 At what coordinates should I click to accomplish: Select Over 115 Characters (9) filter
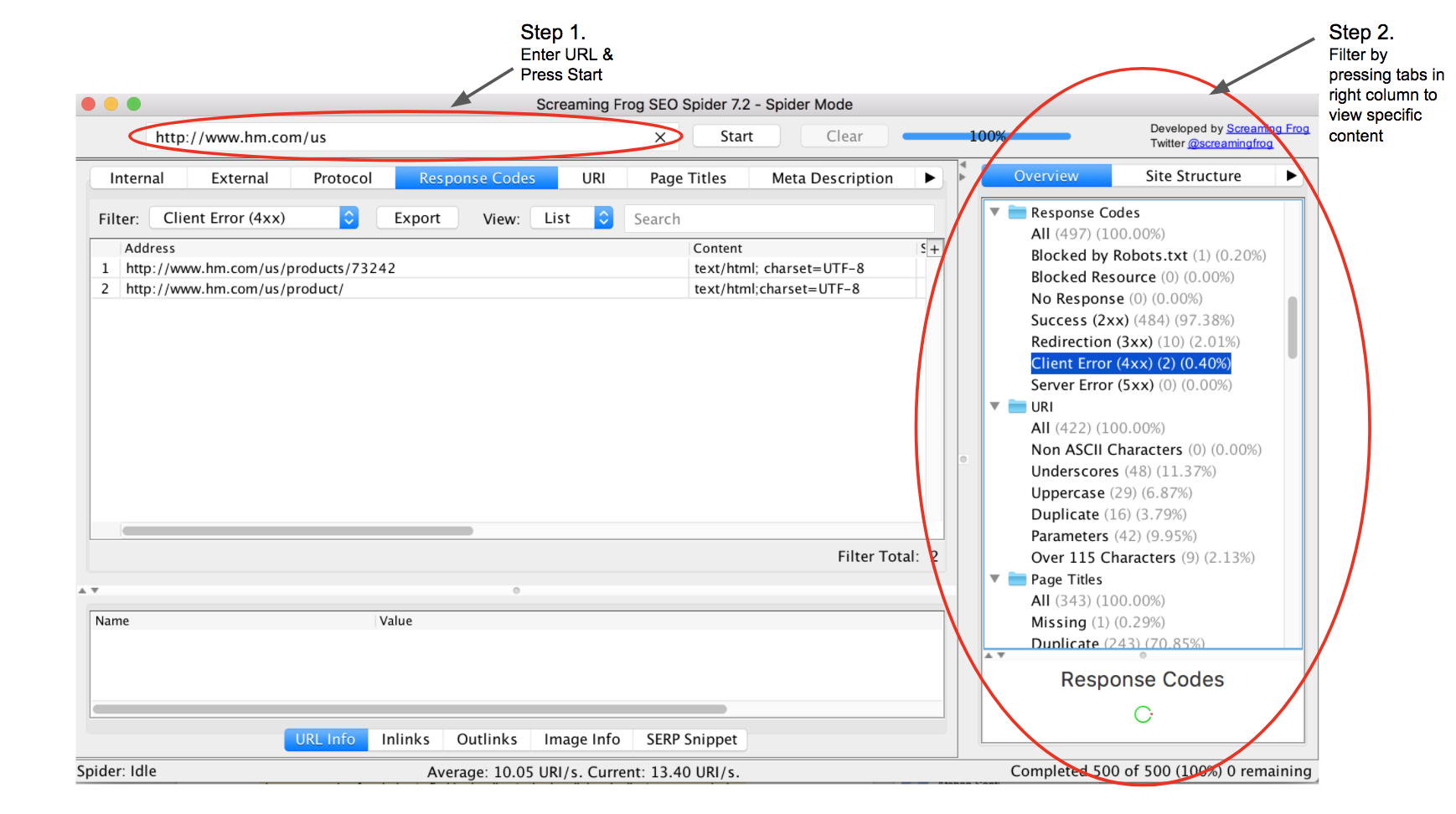1143,558
